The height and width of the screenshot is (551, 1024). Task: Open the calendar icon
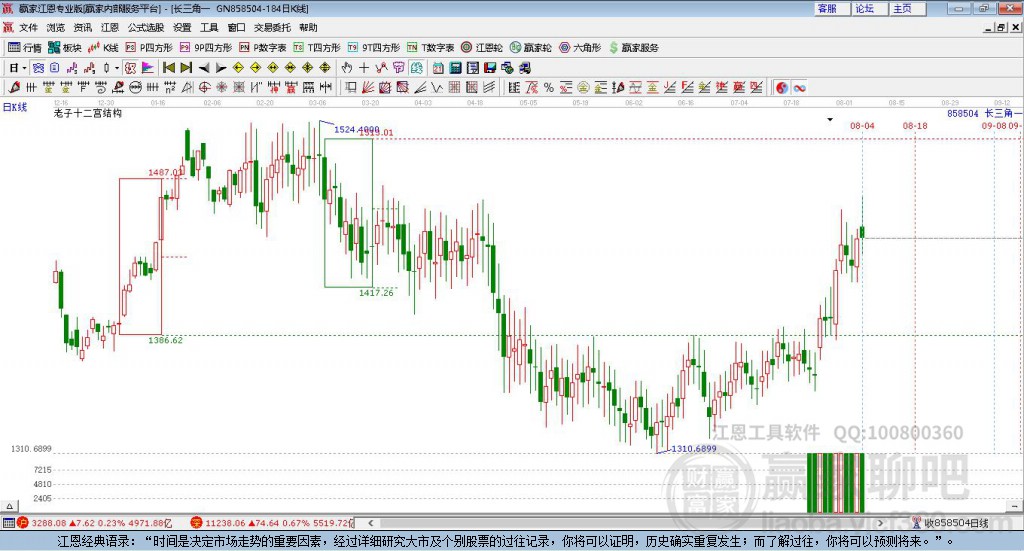click(x=438, y=68)
